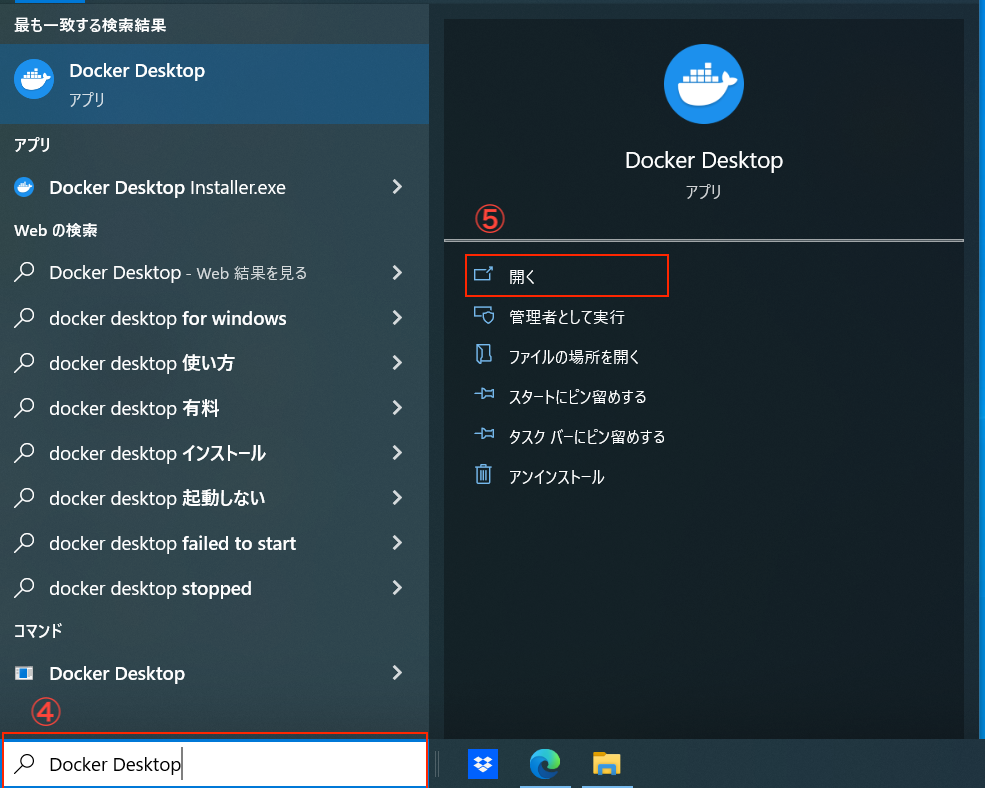985x788 pixels.
Task: Click the Docker Desktop title in details pane
Action: tap(704, 160)
